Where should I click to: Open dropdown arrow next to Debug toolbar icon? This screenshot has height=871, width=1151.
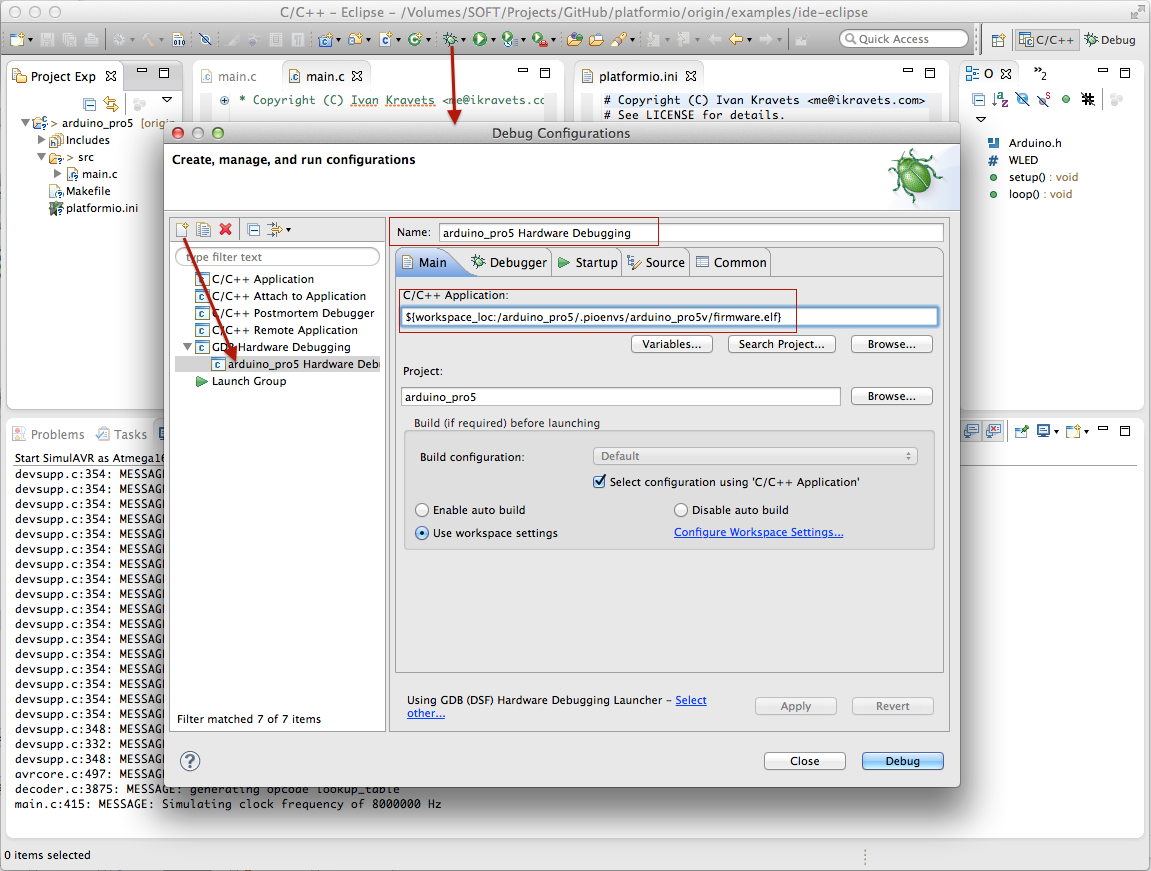click(x=463, y=40)
